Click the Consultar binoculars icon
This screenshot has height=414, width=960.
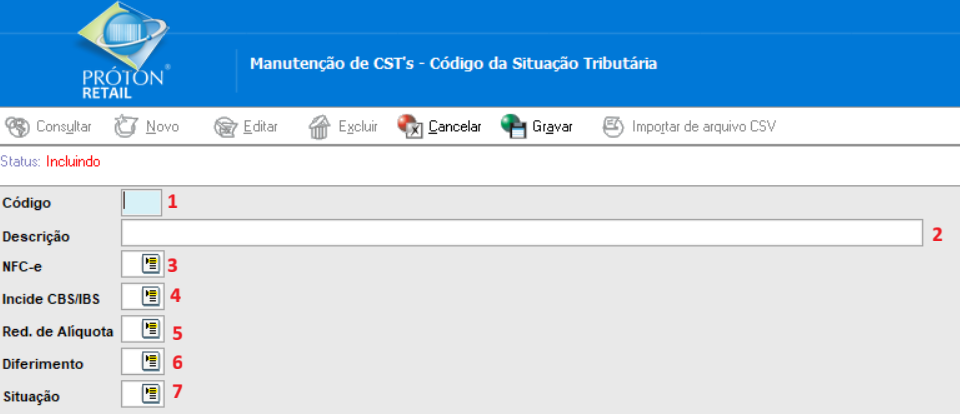18,127
